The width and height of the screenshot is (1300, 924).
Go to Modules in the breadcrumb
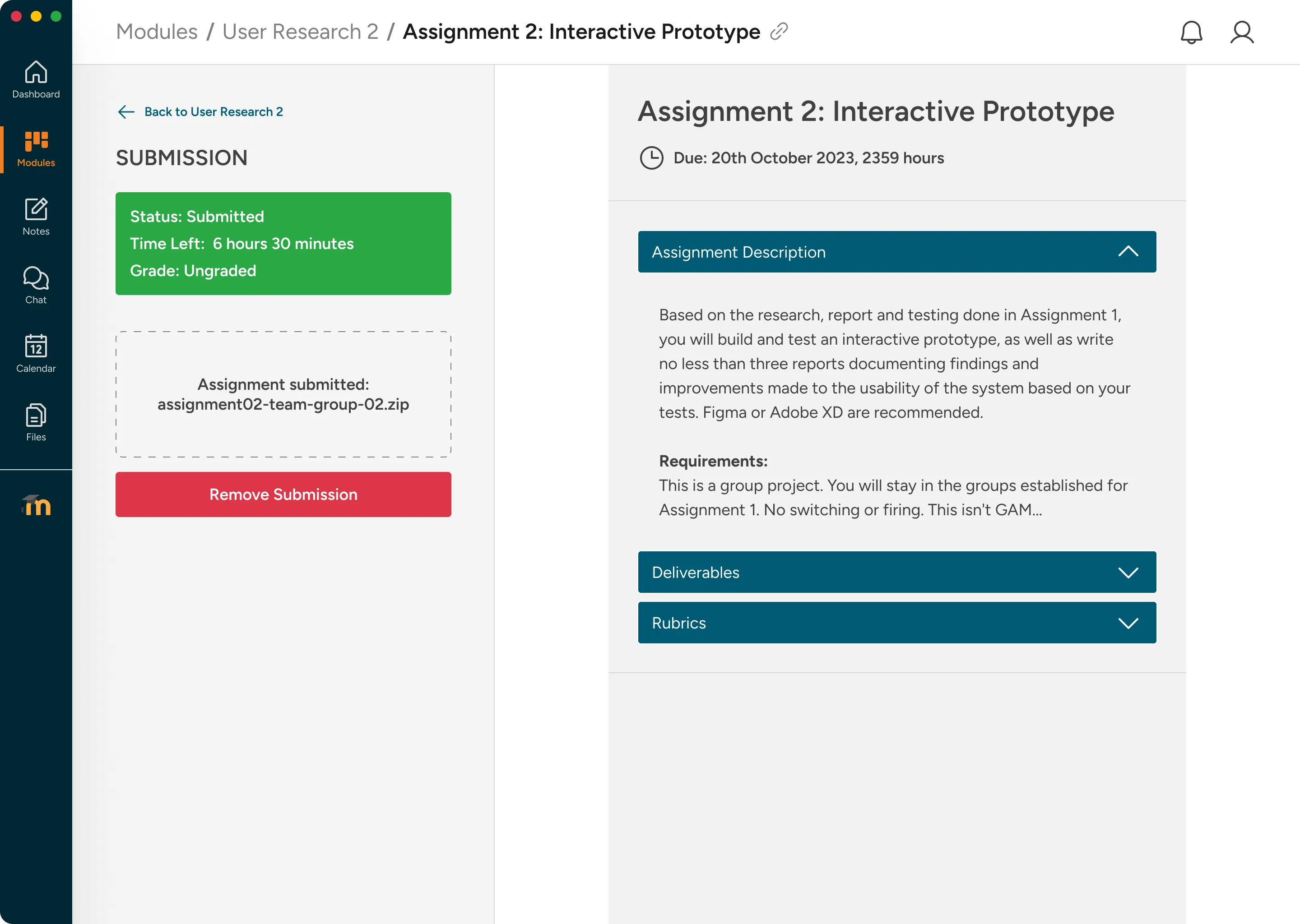pos(157,32)
